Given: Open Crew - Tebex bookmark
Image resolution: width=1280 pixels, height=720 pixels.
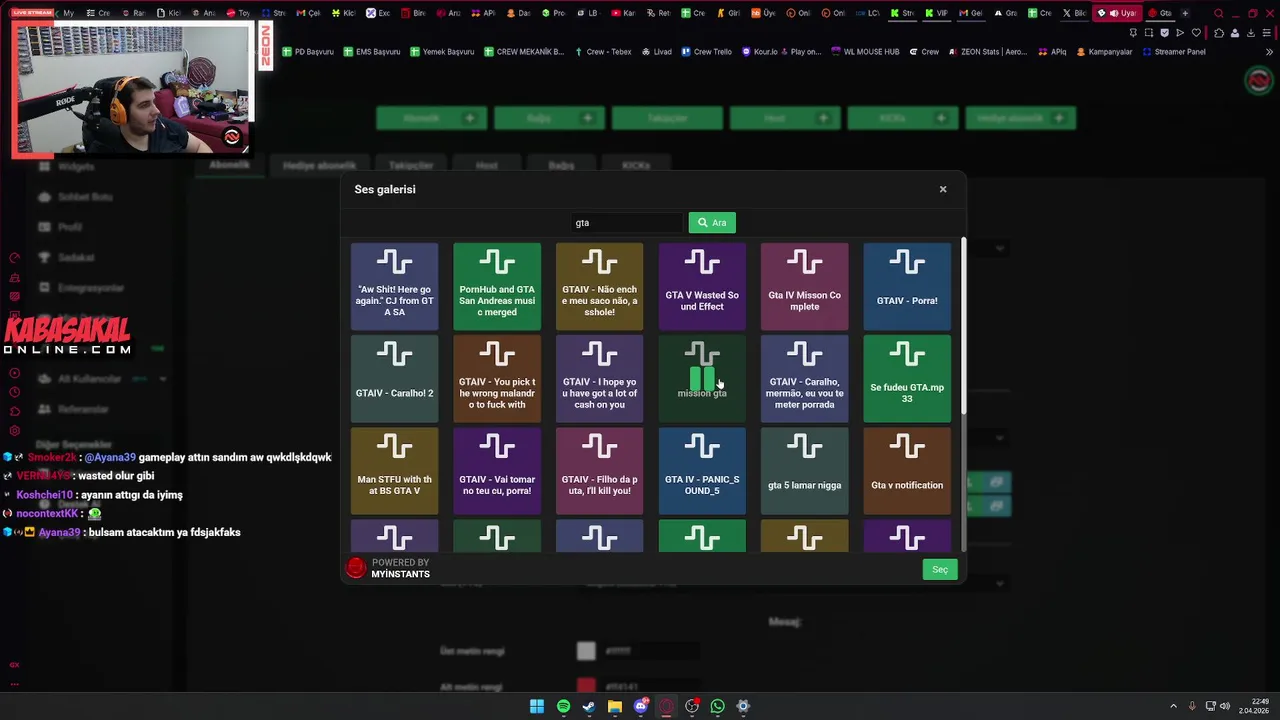Looking at the screenshot, I should point(603,52).
